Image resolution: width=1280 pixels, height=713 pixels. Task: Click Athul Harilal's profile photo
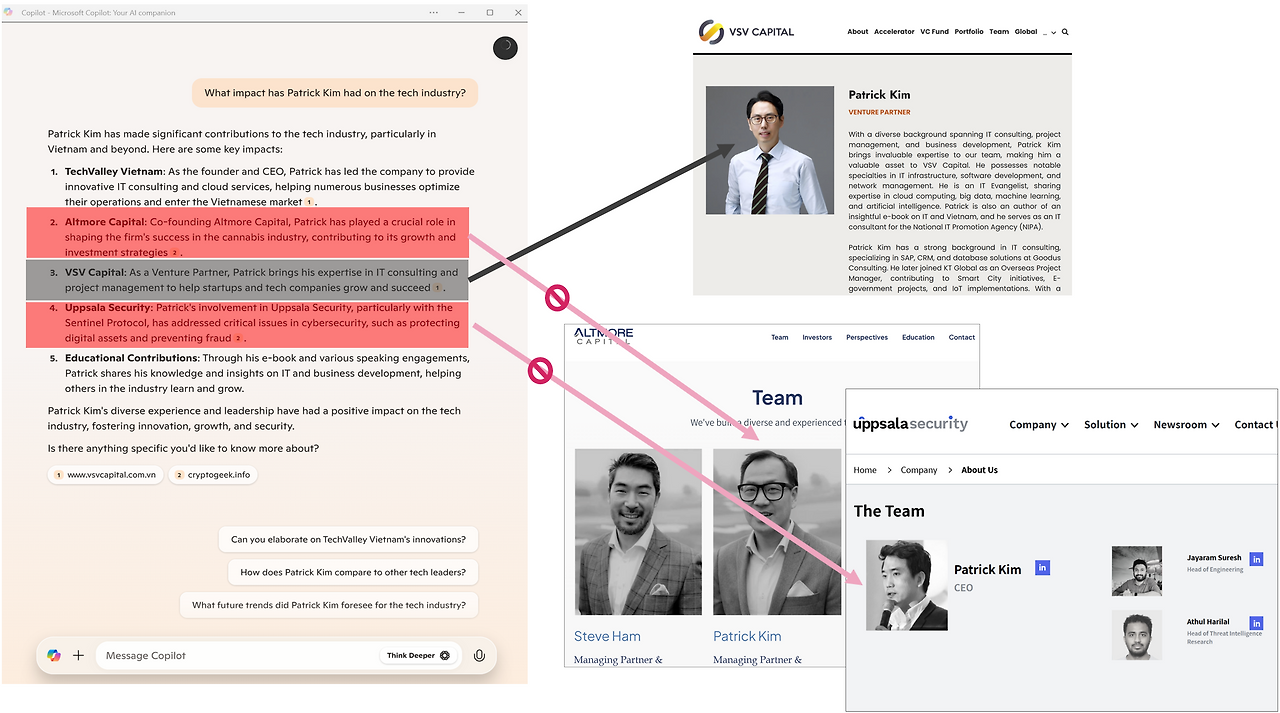pos(1137,635)
